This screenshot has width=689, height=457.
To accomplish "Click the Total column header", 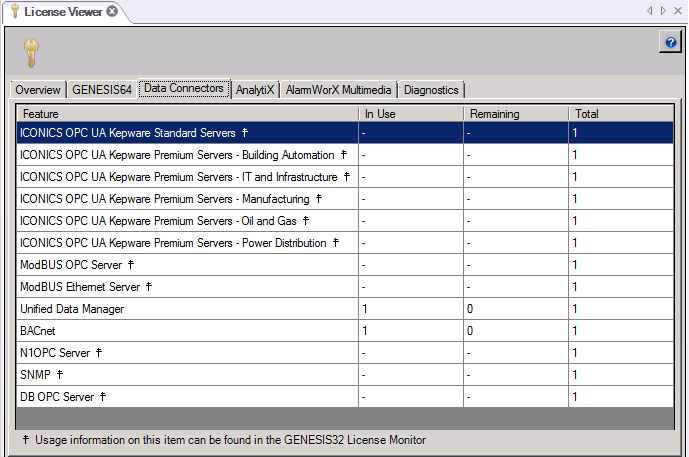I will [620, 114].
